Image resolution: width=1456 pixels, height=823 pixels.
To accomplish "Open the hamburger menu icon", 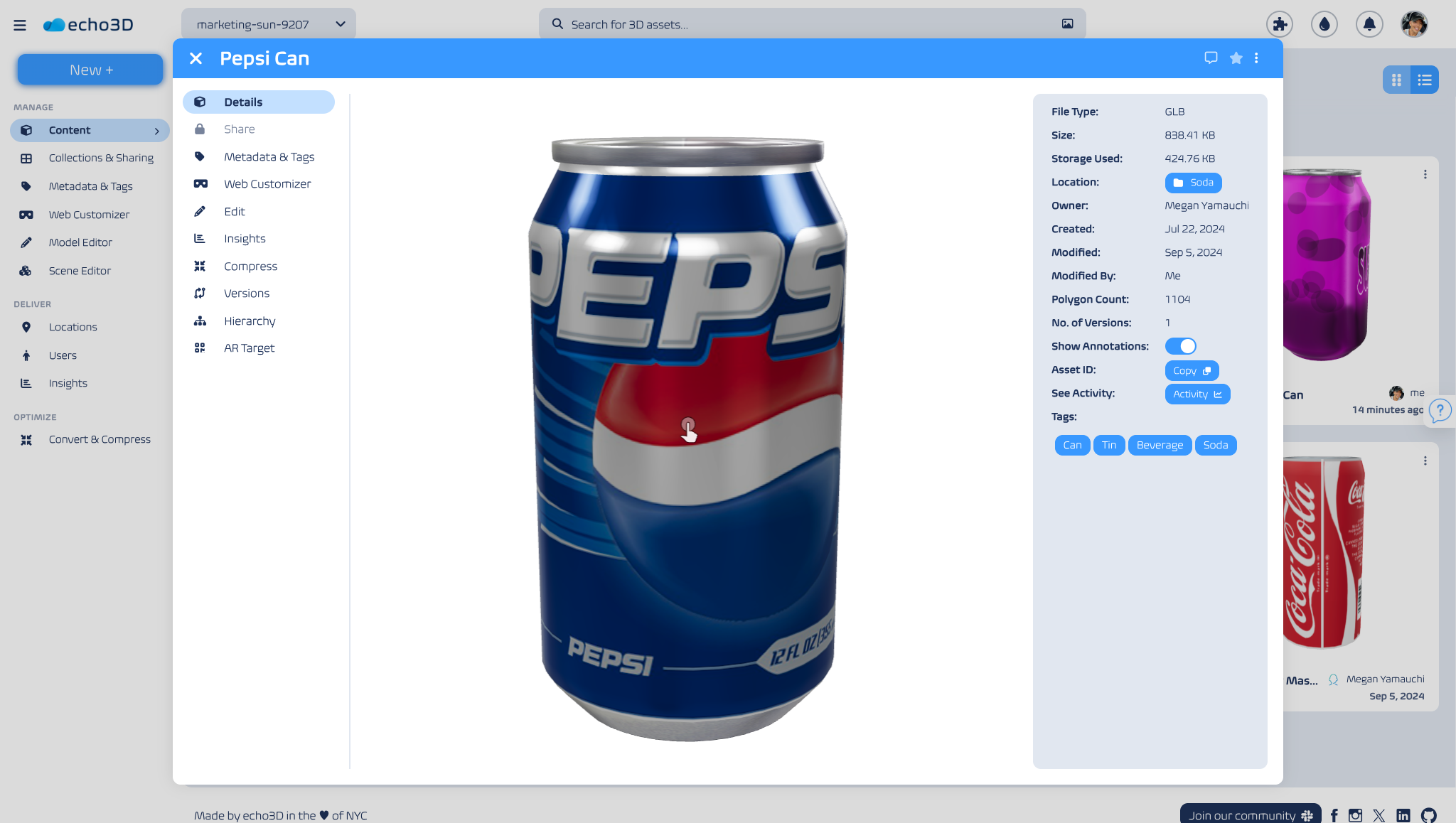I will [20, 25].
